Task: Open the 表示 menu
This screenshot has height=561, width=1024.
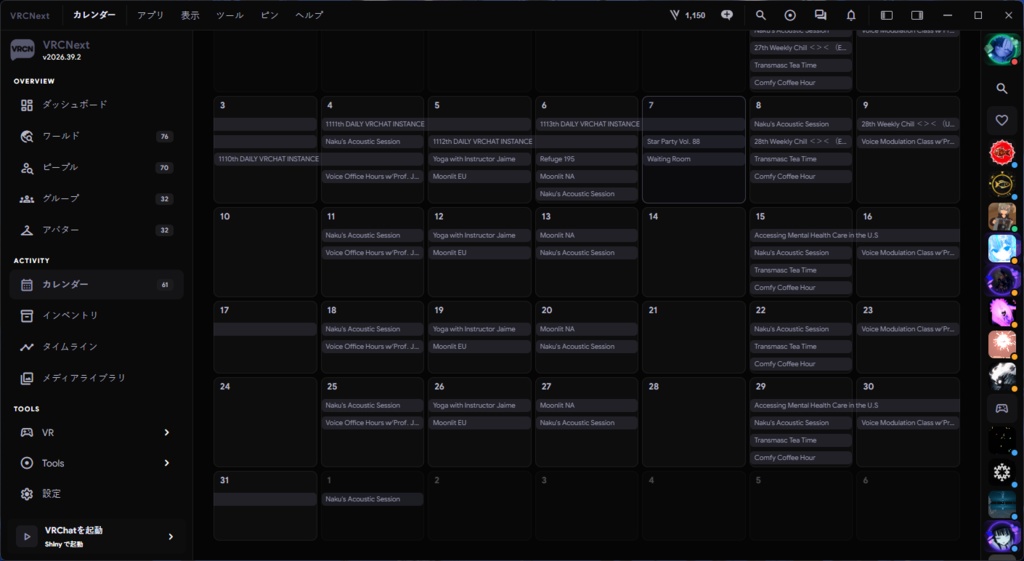Action: [x=190, y=15]
